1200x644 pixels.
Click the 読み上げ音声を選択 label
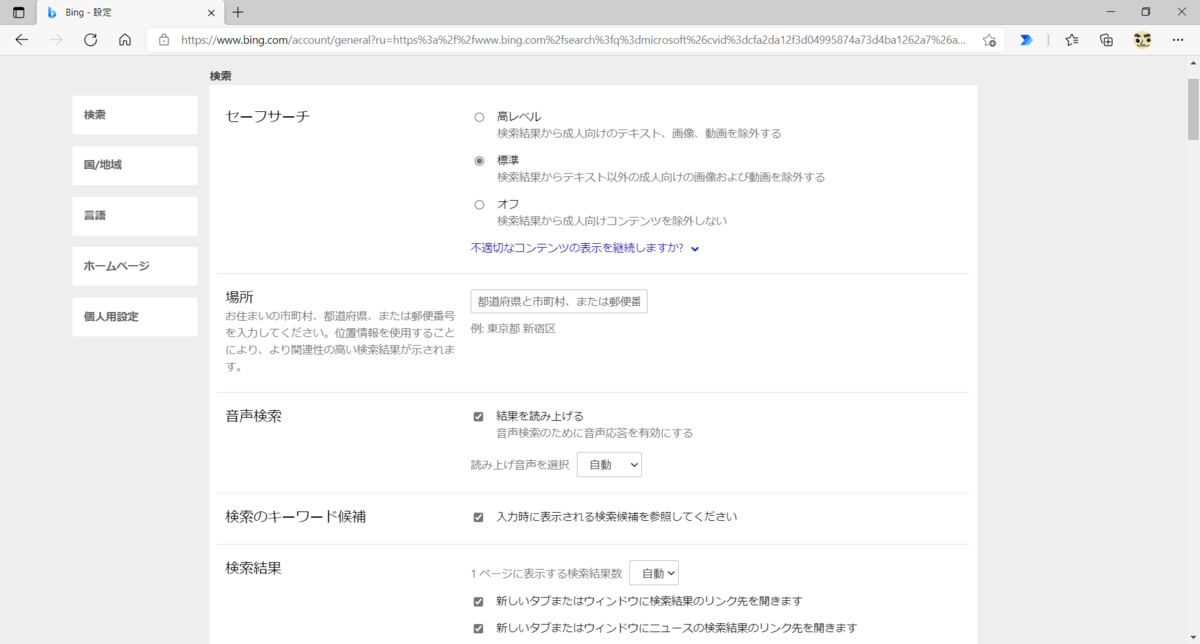[x=520, y=465]
